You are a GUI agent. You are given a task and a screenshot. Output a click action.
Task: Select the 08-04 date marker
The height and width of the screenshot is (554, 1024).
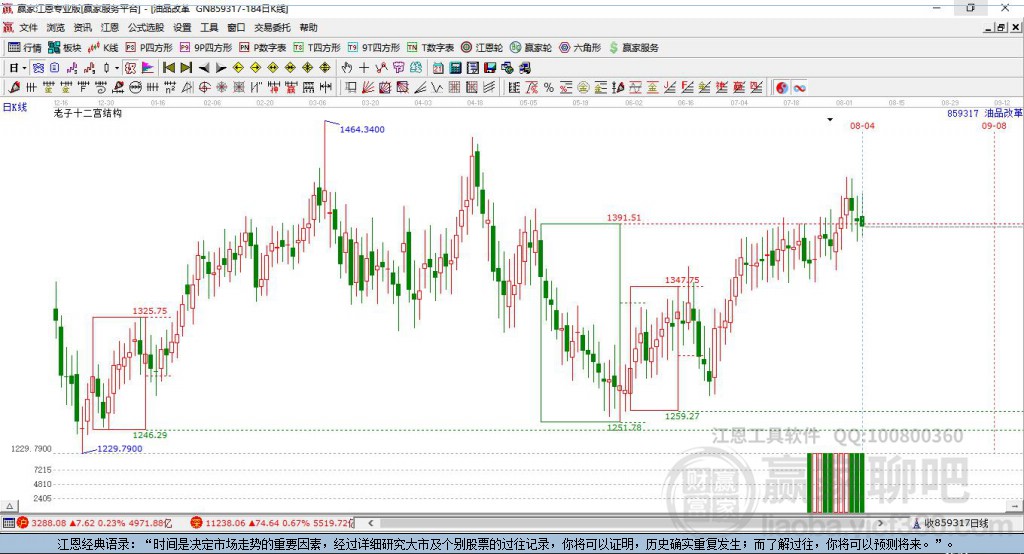862,125
